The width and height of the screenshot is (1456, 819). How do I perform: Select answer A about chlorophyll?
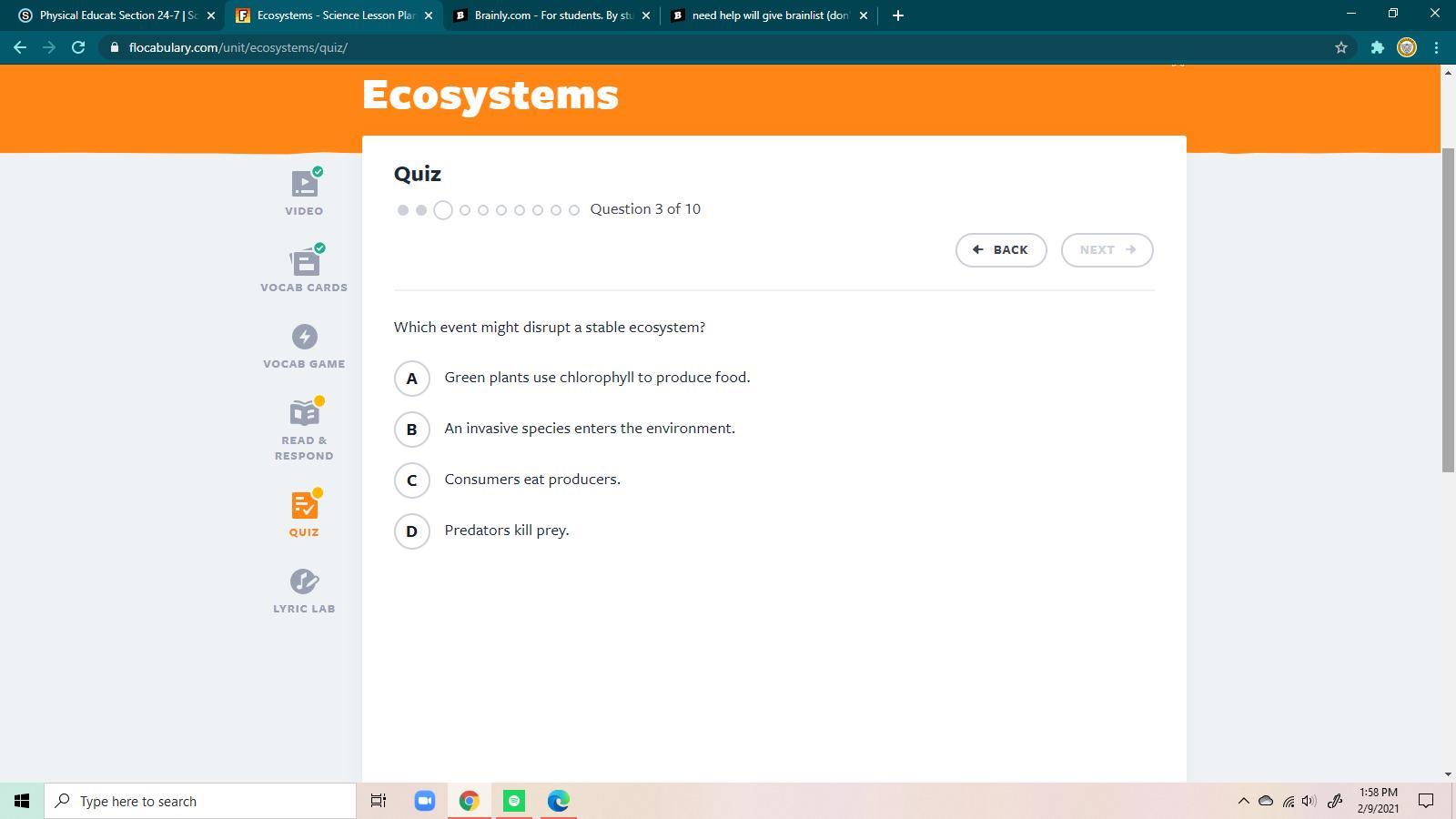click(412, 379)
